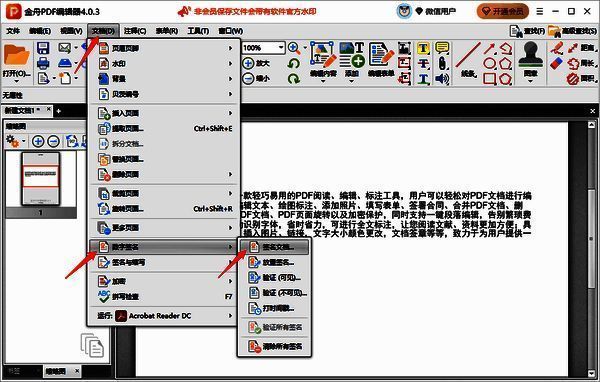Click the 高级查找(S) advanced search button
Viewport: 600px width, 382px height.
point(572,31)
